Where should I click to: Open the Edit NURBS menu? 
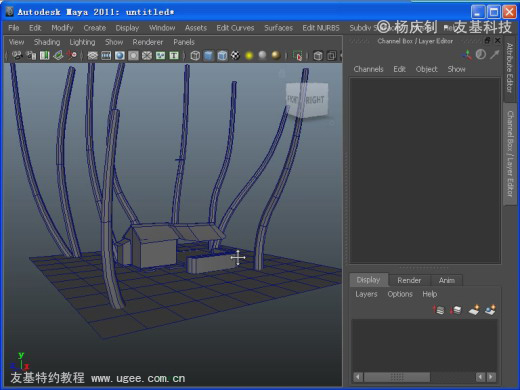click(321, 28)
